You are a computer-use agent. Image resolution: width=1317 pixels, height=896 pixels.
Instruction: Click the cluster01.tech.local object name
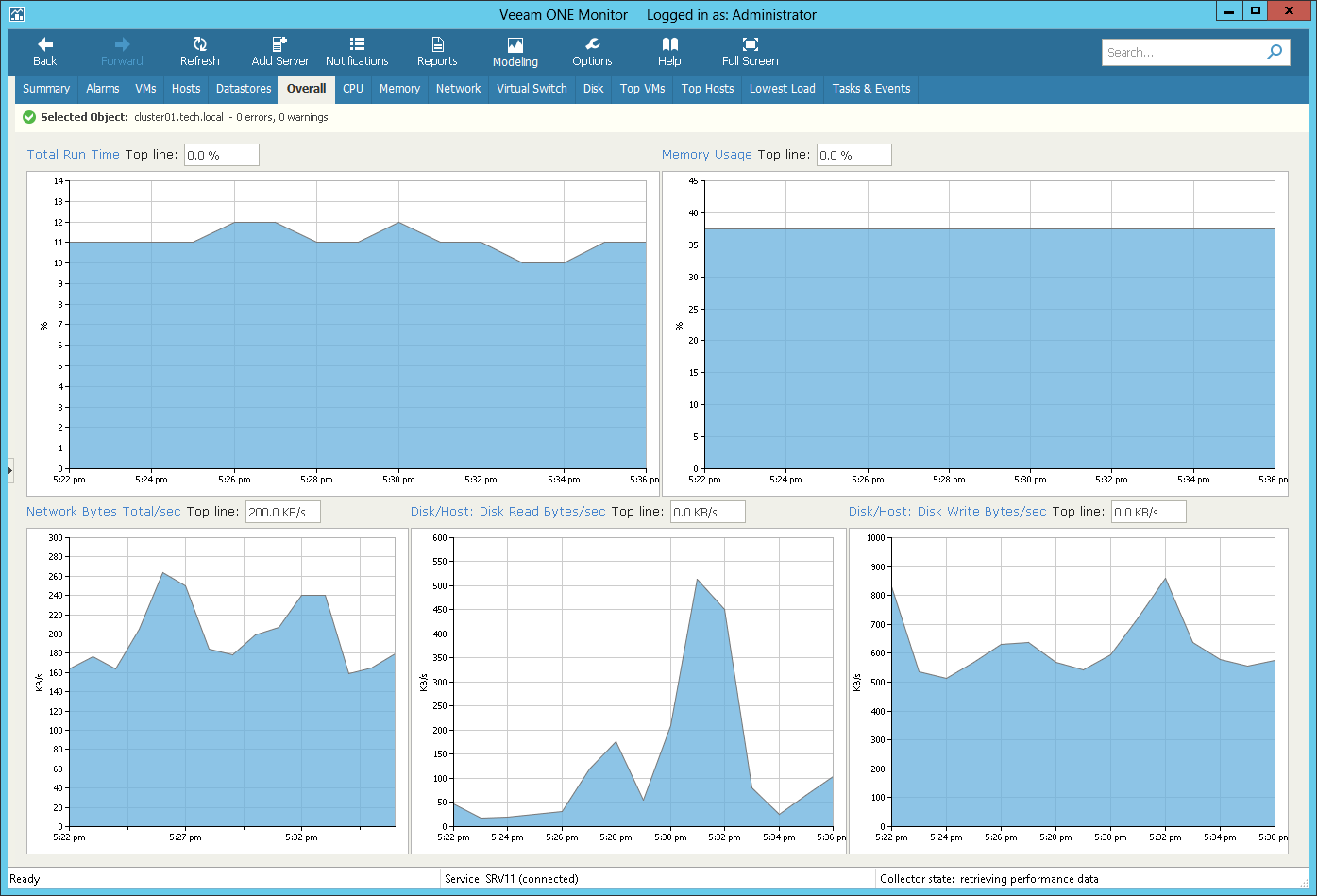click(x=179, y=117)
